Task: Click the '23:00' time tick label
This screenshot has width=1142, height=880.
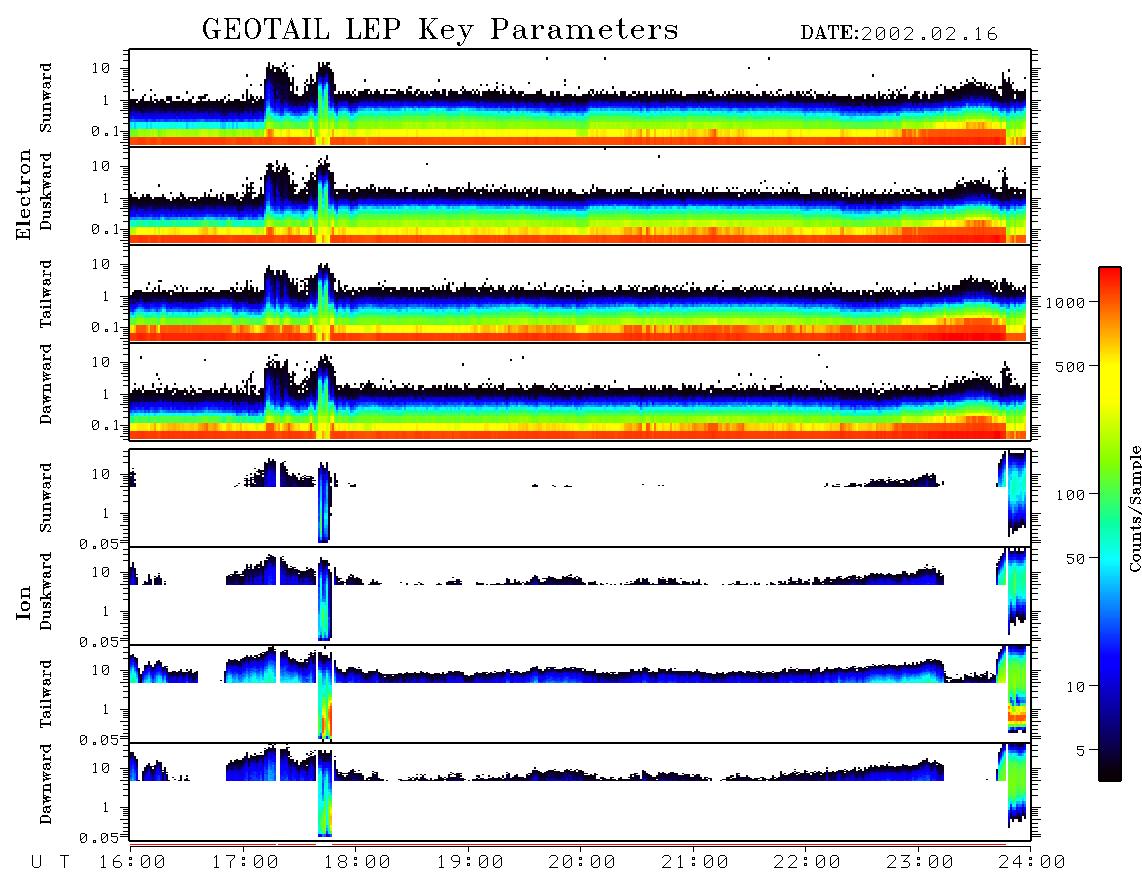Action: click(x=920, y=863)
